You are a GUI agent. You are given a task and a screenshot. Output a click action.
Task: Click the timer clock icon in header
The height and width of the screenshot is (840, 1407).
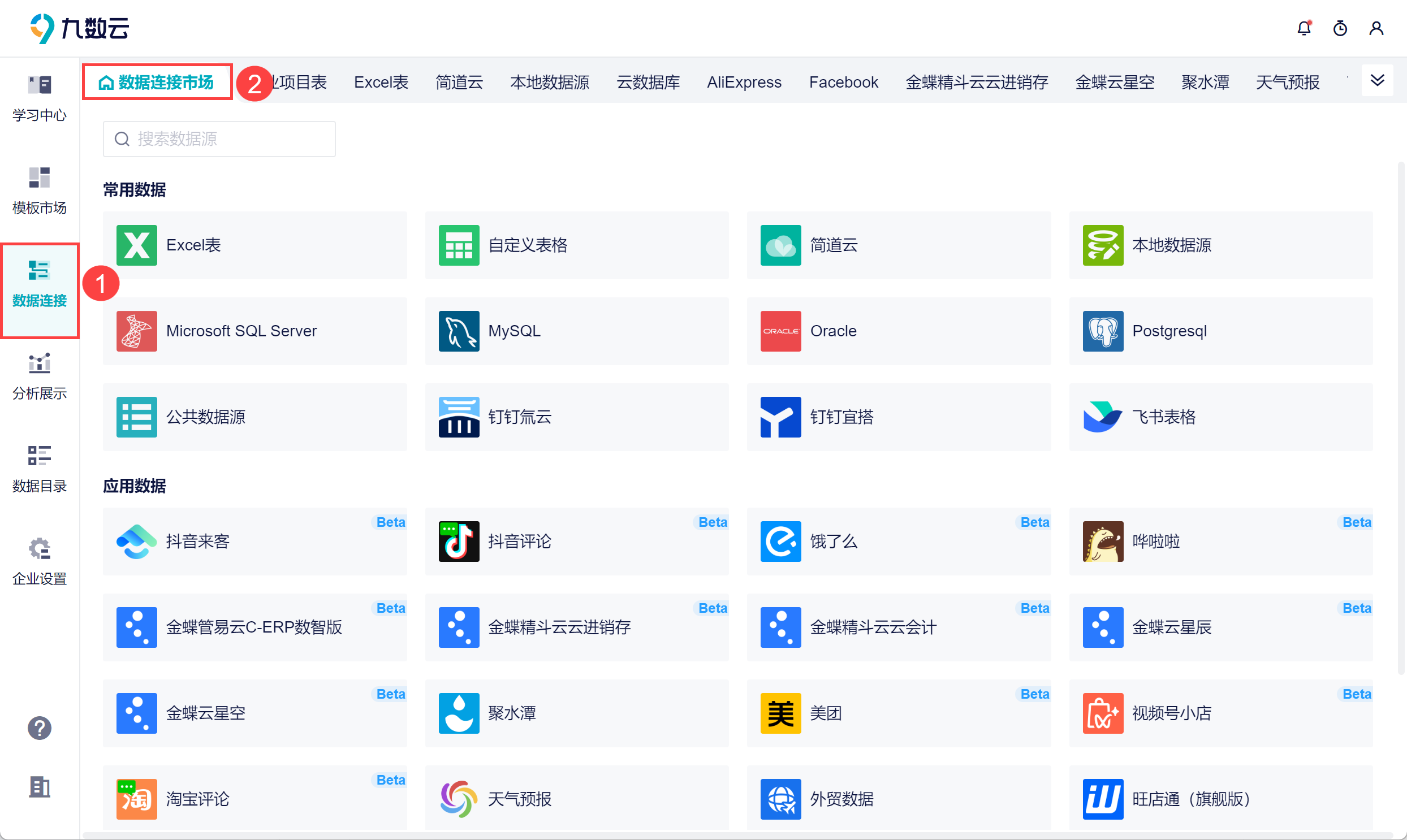coord(1340,28)
